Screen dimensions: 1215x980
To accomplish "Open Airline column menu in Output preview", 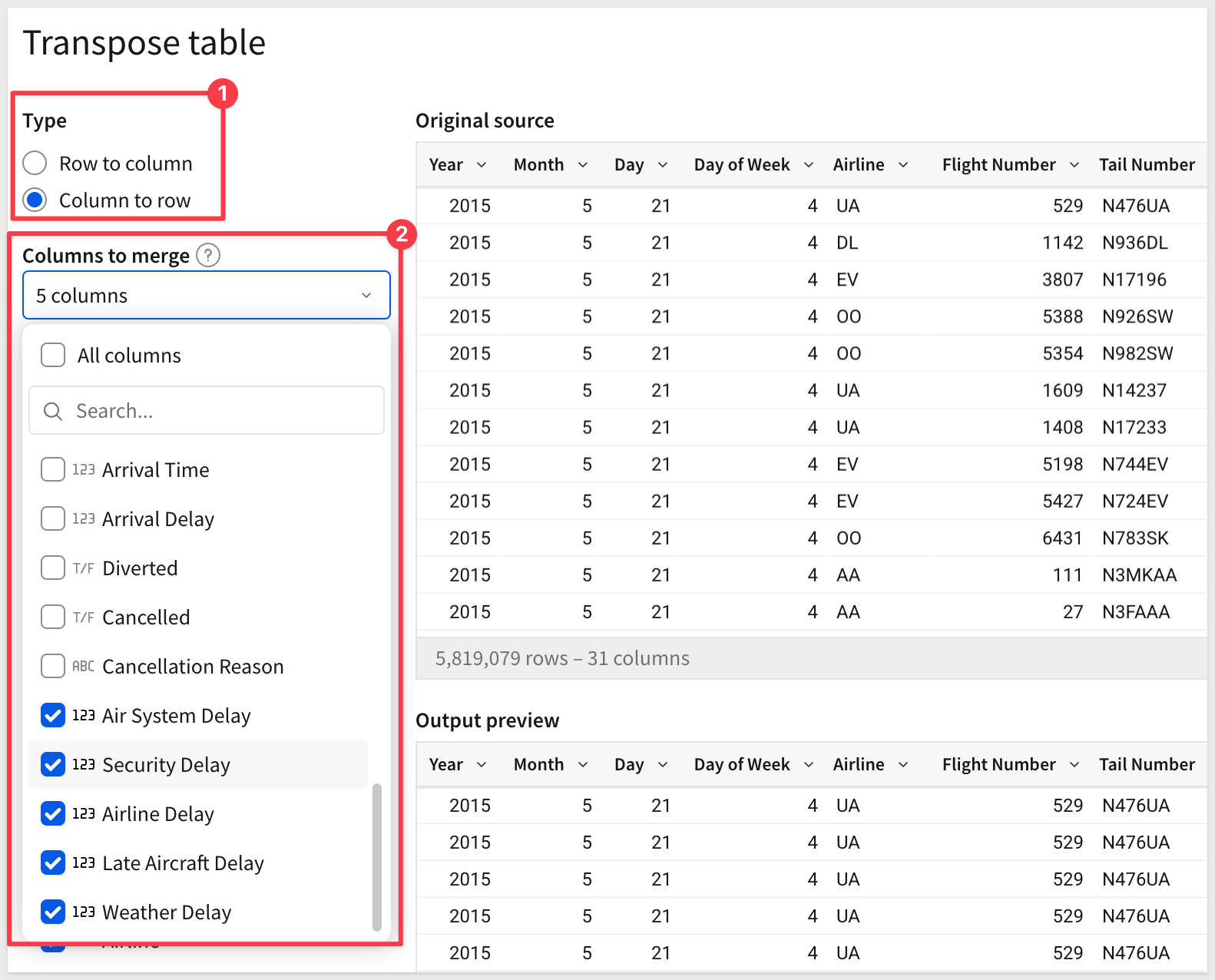I will tap(903, 765).
